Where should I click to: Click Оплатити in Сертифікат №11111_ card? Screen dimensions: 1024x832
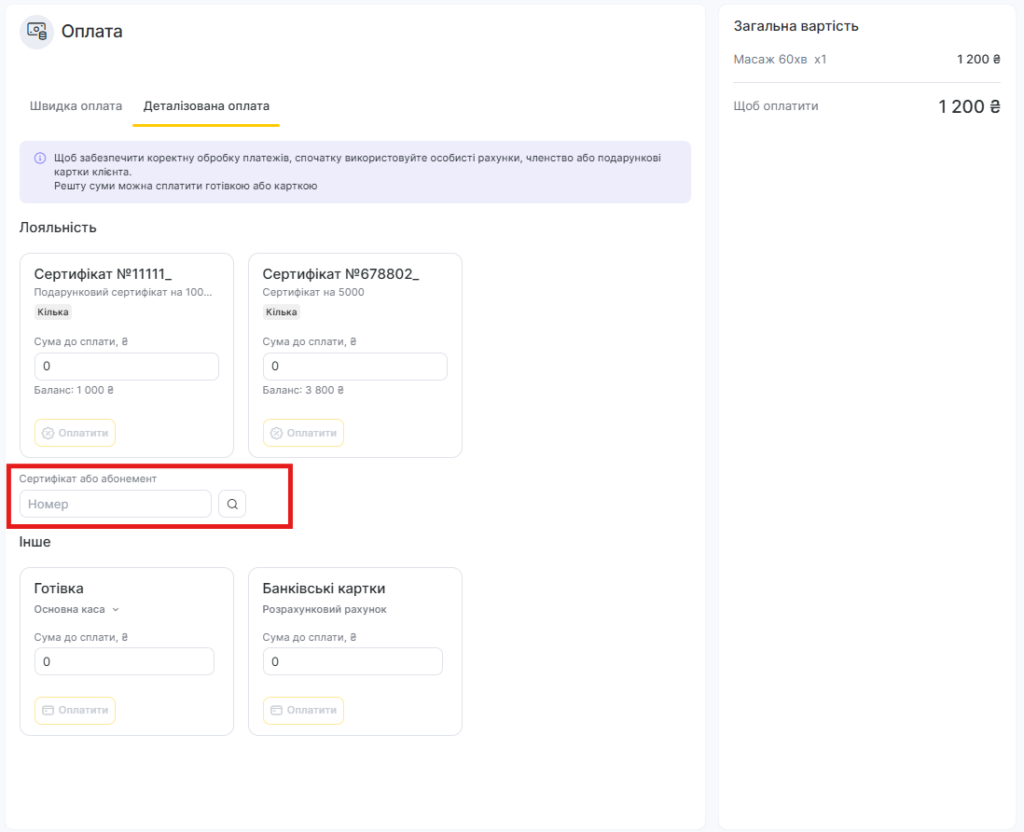(x=75, y=433)
